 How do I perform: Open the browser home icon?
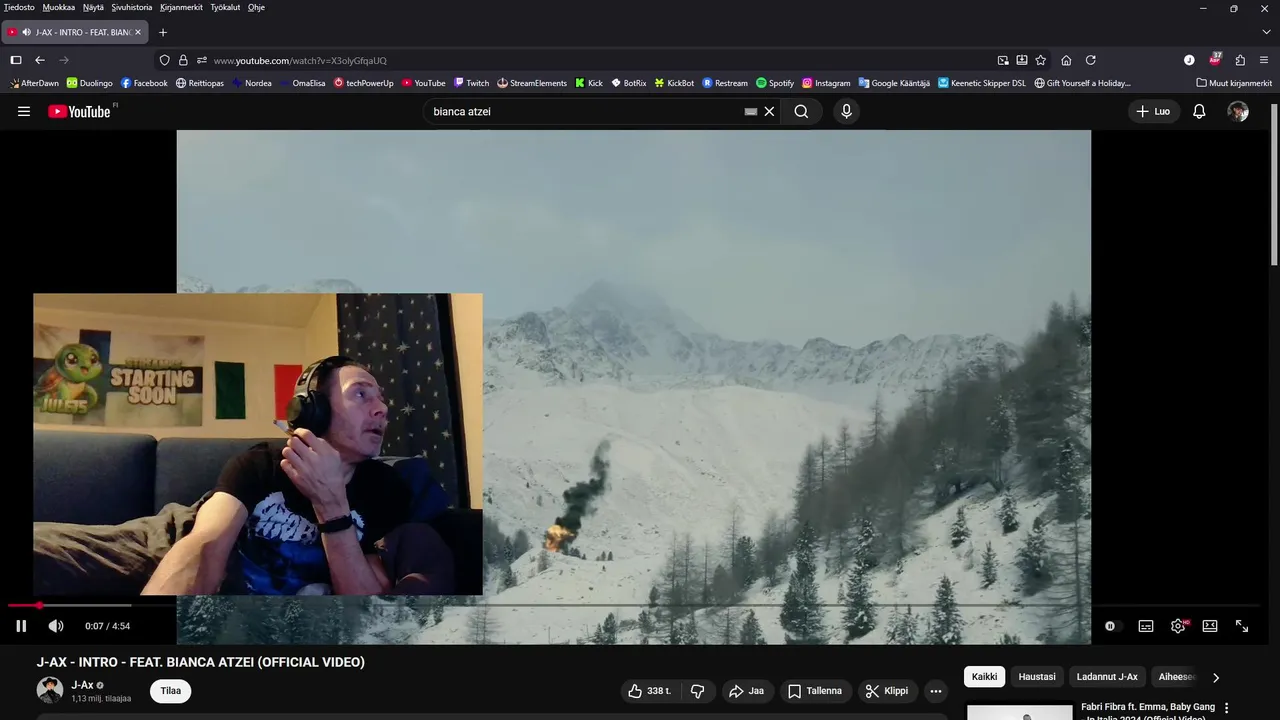click(x=1066, y=60)
